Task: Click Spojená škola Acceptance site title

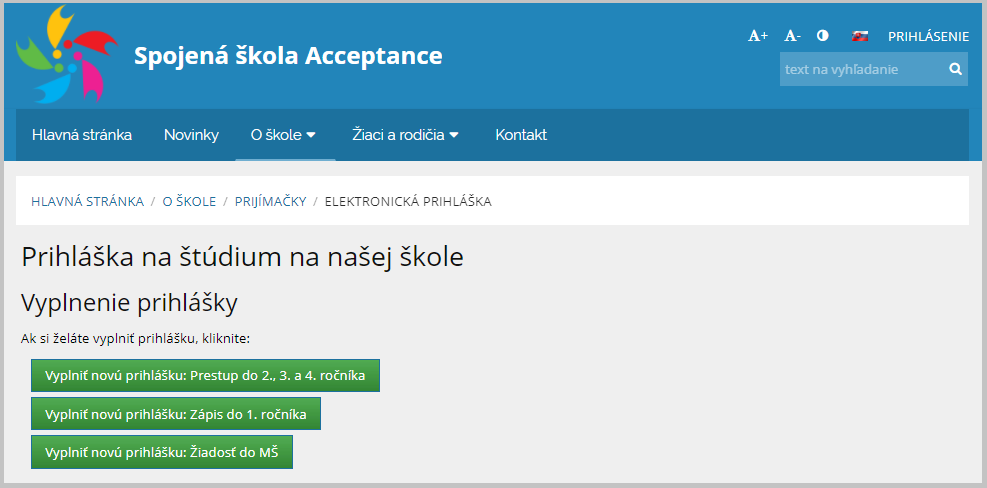Action: coord(288,56)
